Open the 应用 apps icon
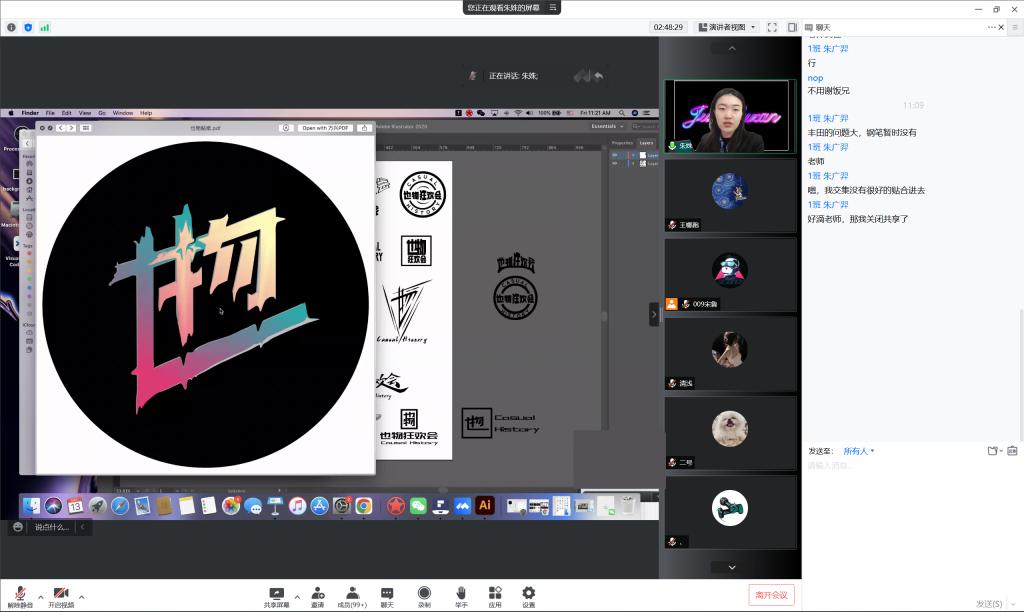Image resolution: width=1024 pixels, height=612 pixels. coord(494,595)
